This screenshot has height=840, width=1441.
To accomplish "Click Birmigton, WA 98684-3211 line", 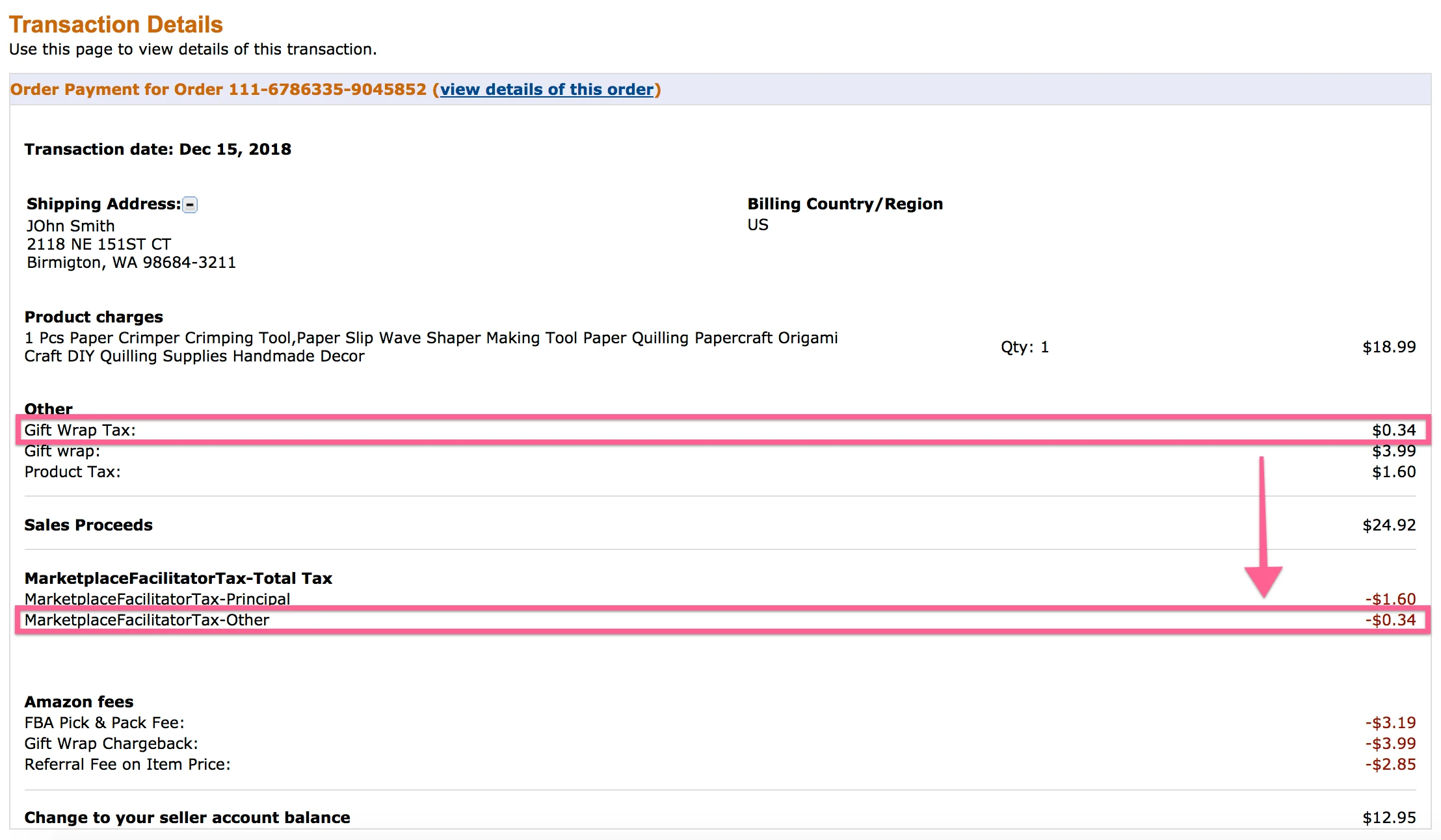I will click(x=131, y=263).
